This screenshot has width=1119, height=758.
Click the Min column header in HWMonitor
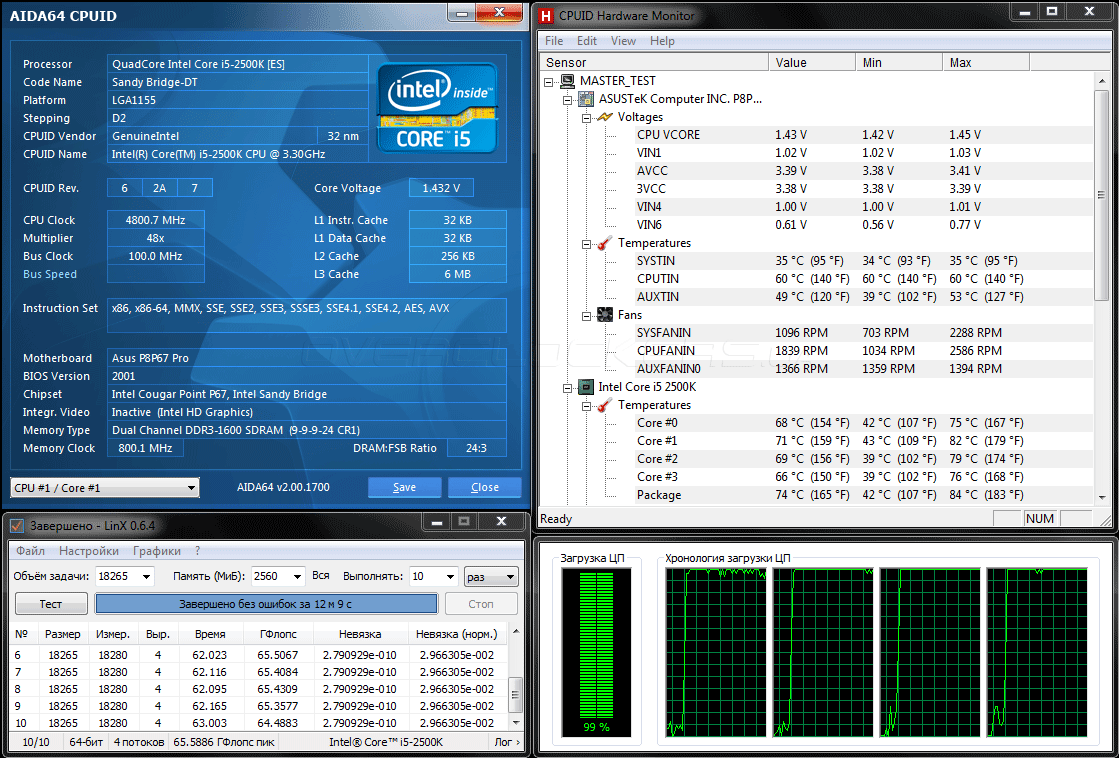point(899,63)
